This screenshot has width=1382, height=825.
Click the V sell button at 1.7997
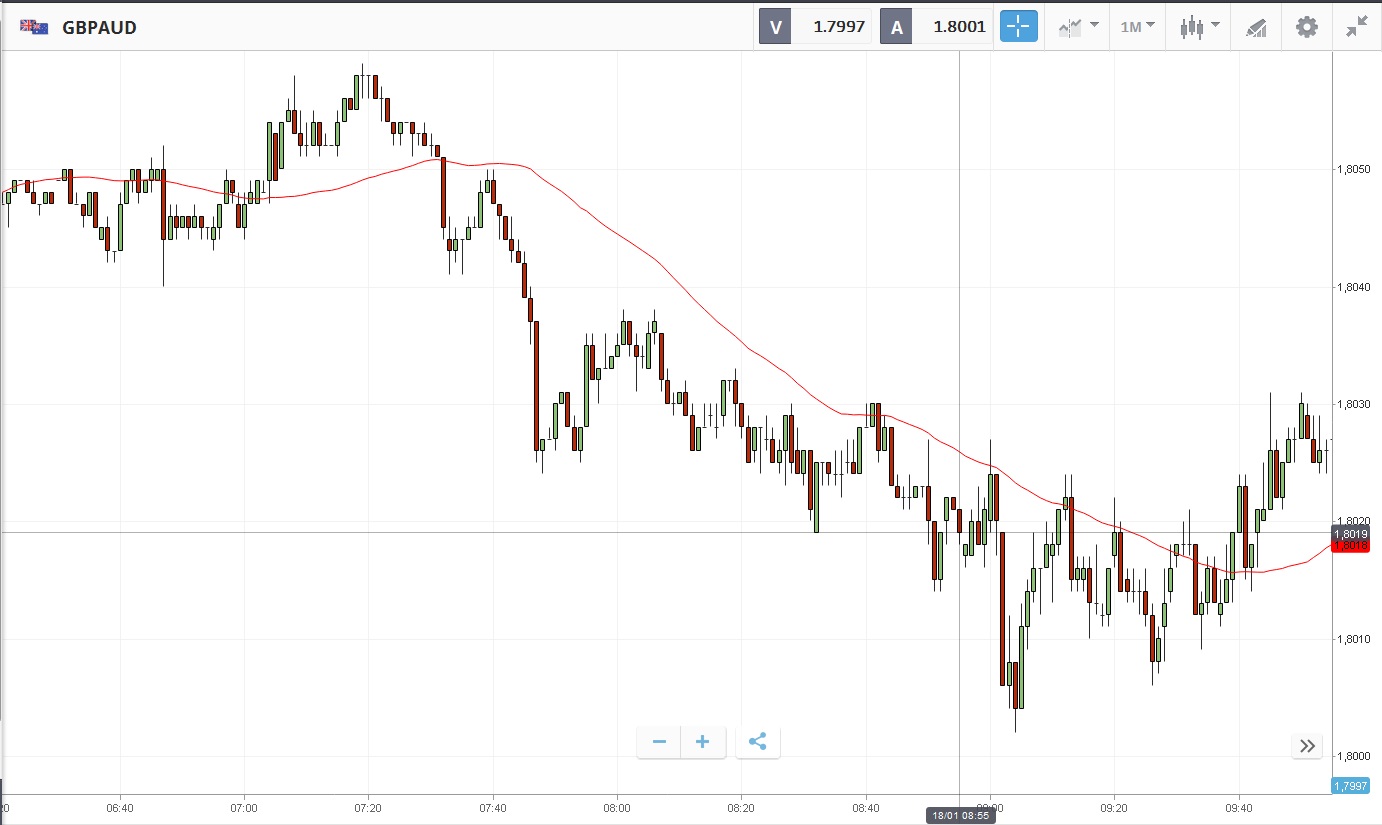tap(816, 27)
